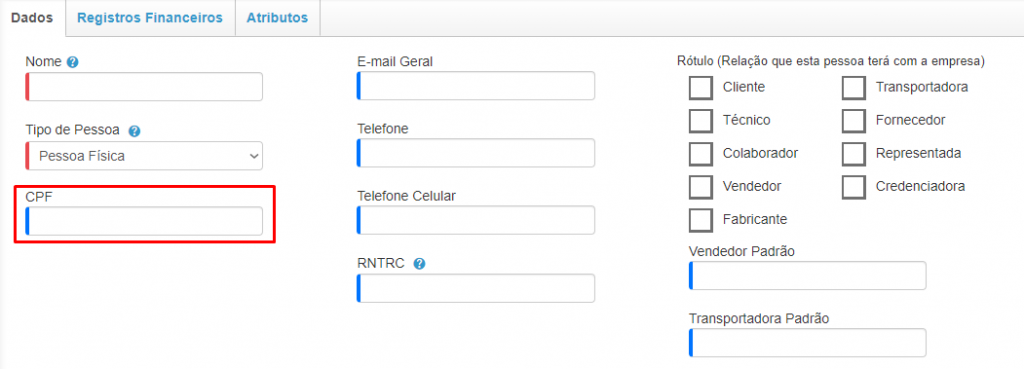Select the Vendedor checkbox

pos(701,187)
